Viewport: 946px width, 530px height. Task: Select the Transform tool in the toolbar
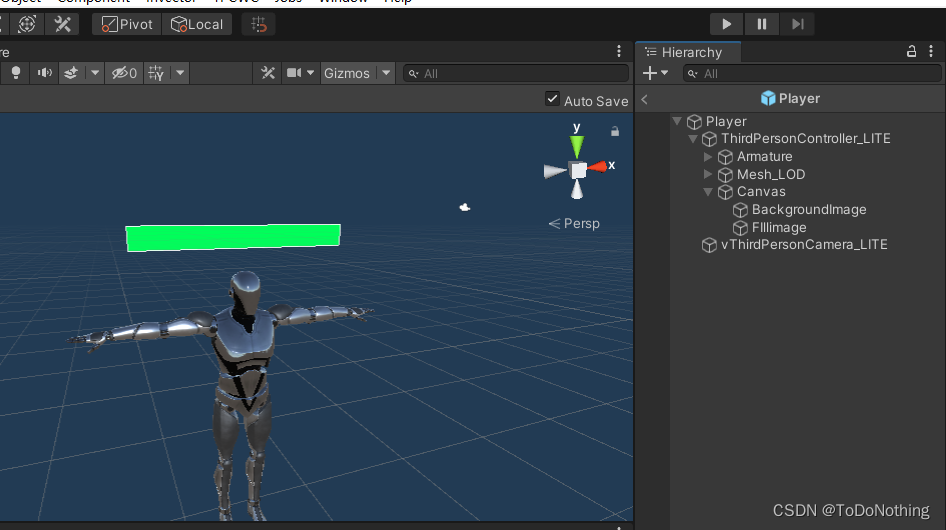click(27, 24)
